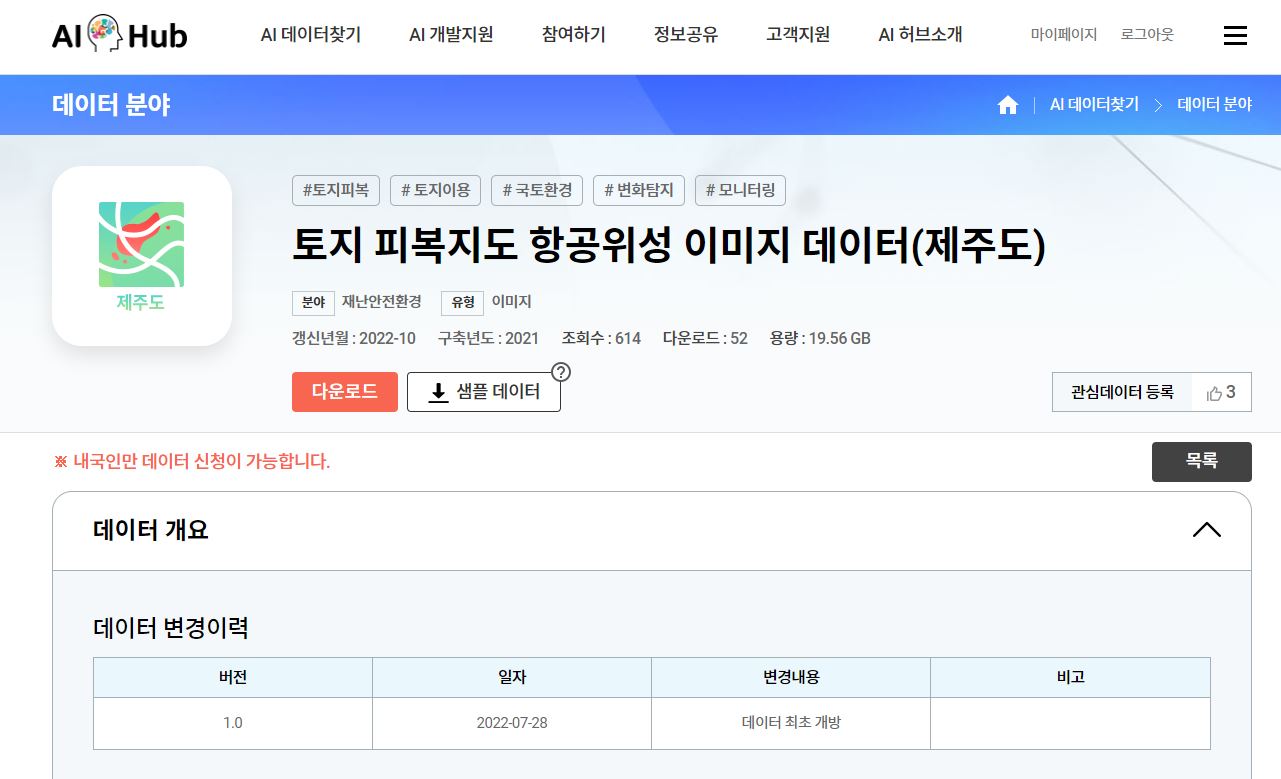Collapse the 데이터 개요 section chevron
The image size is (1281, 779).
(x=1206, y=530)
